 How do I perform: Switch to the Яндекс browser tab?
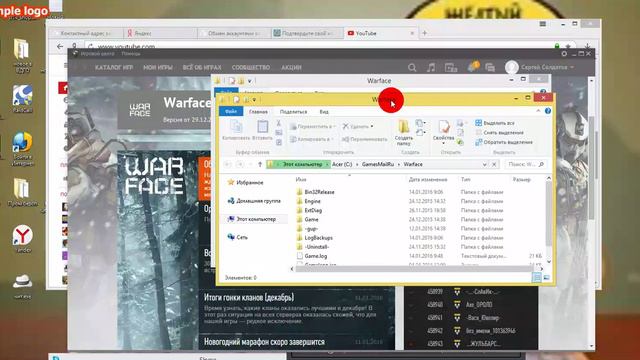click(x=160, y=33)
